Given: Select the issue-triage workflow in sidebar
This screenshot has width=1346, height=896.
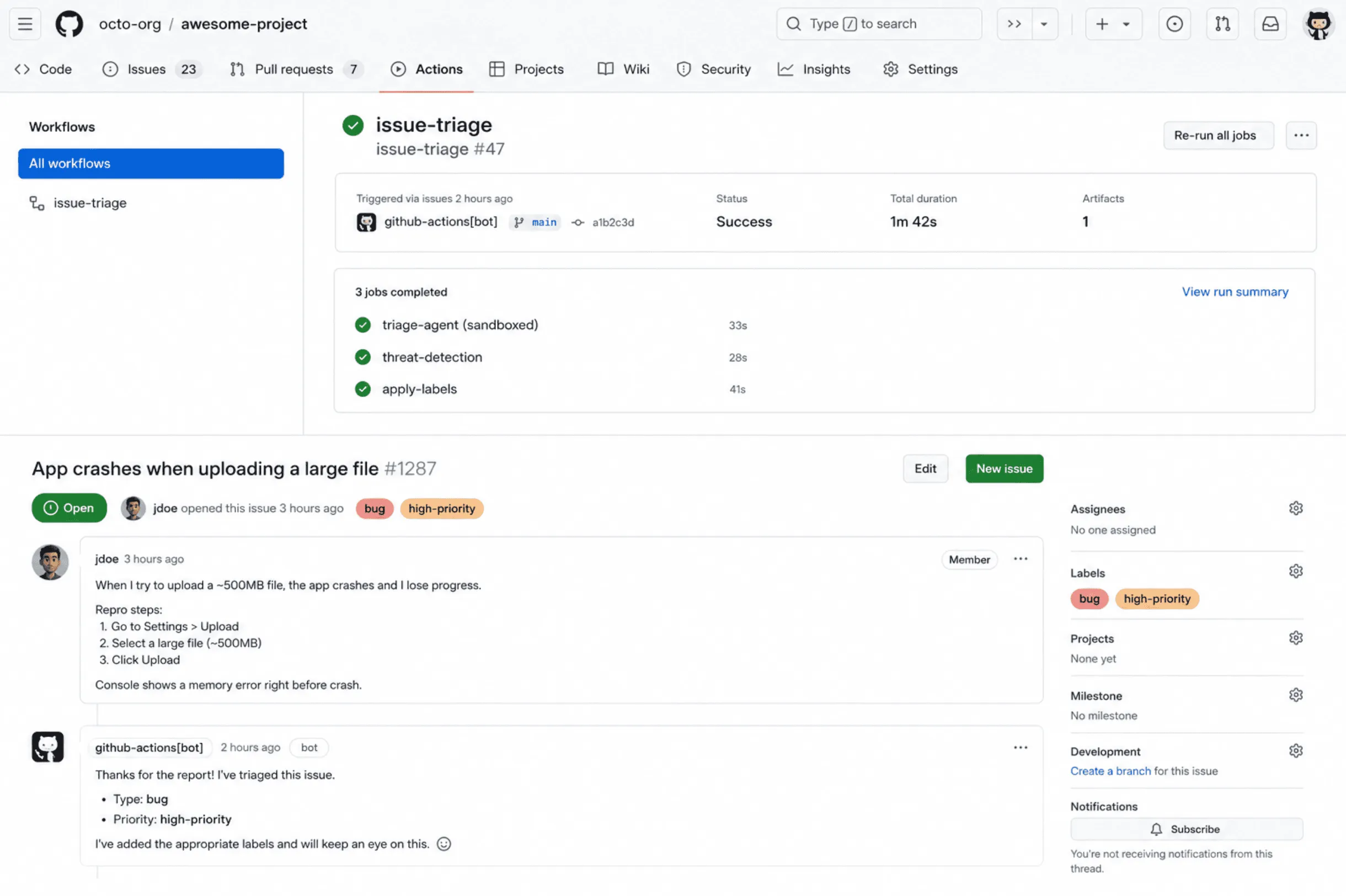Looking at the screenshot, I should point(78,203).
